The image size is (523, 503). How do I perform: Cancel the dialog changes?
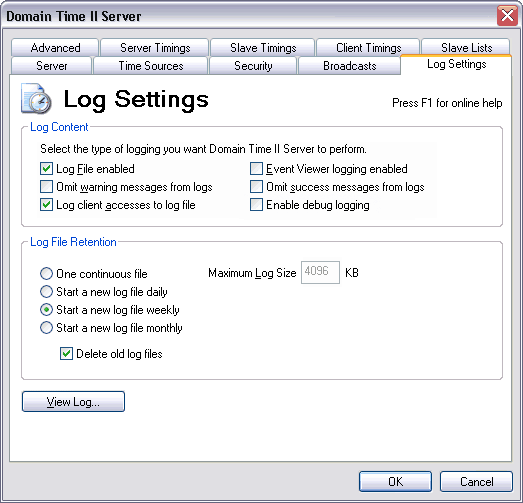click(476, 482)
